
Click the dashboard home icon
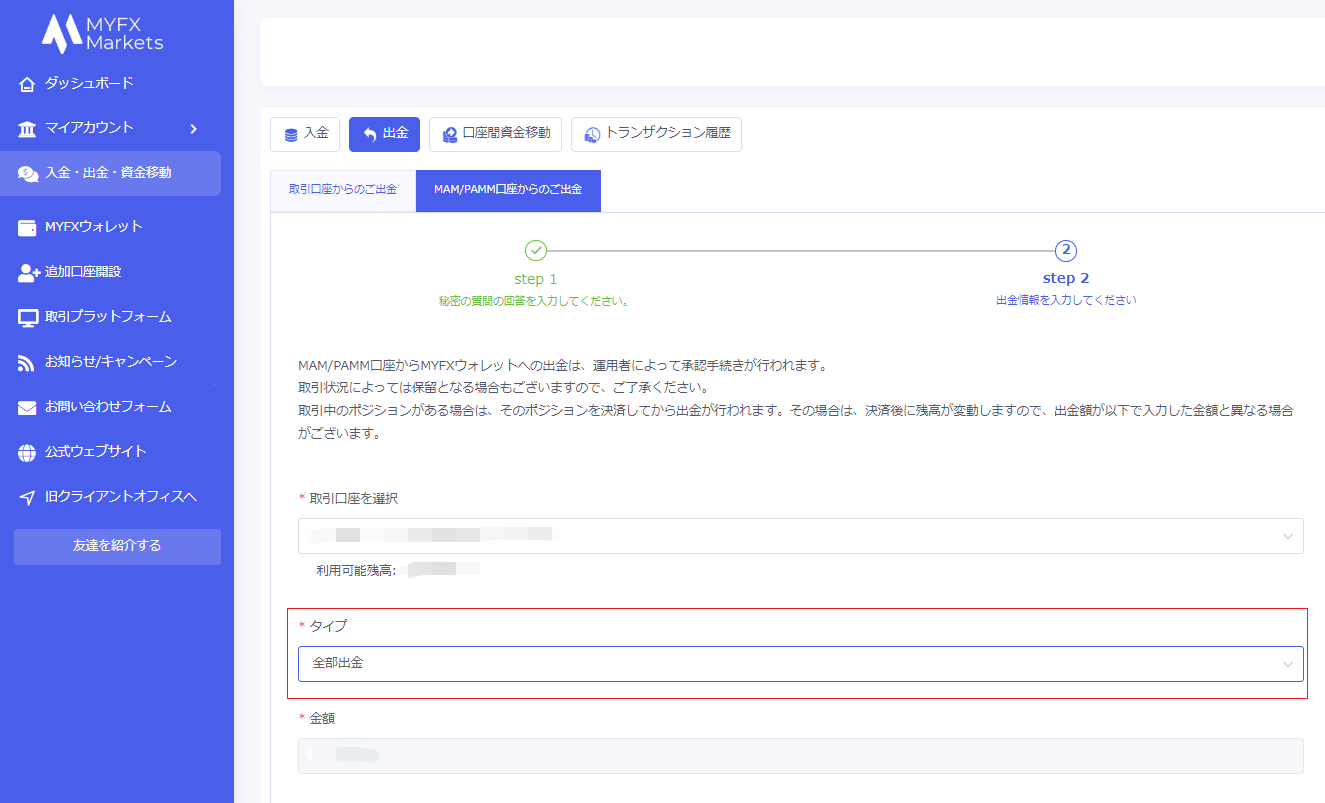tap(27, 84)
